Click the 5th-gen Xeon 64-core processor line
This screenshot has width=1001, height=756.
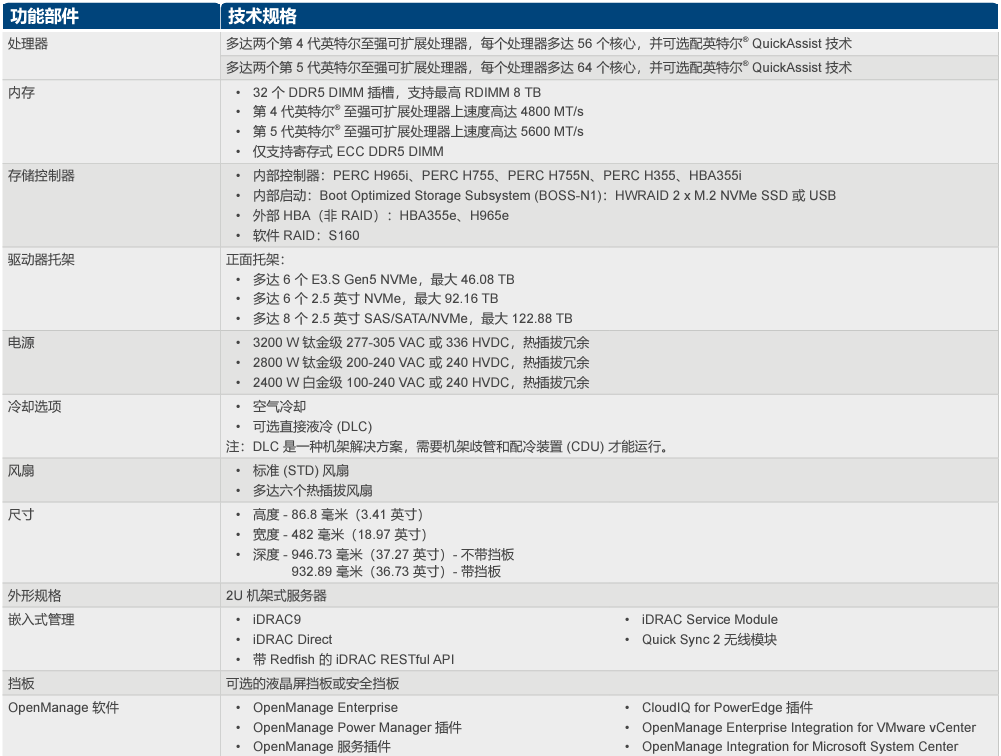(x=538, y=67)
